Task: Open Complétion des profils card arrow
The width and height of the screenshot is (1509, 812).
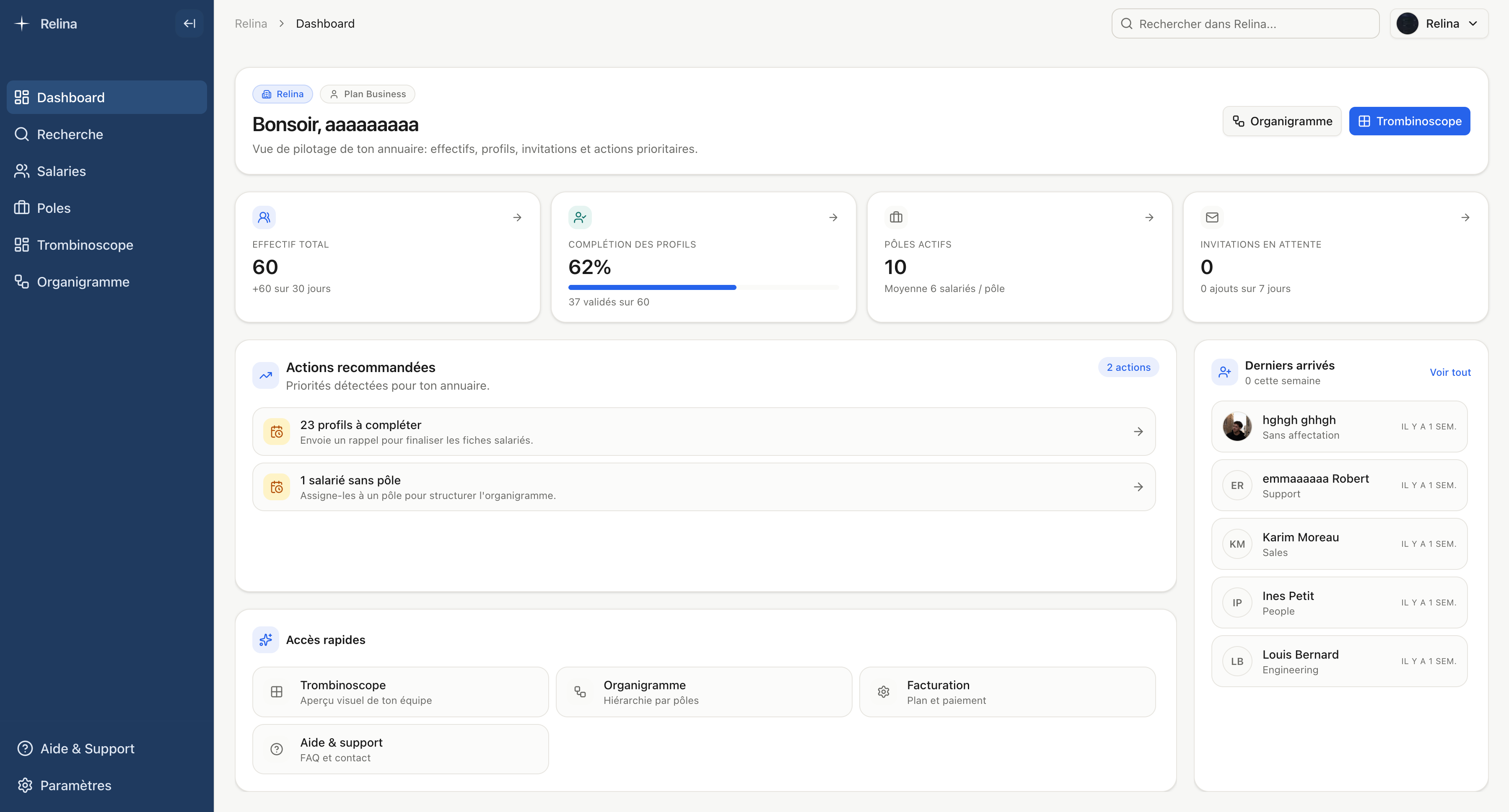Action: [x=833, y=217]
